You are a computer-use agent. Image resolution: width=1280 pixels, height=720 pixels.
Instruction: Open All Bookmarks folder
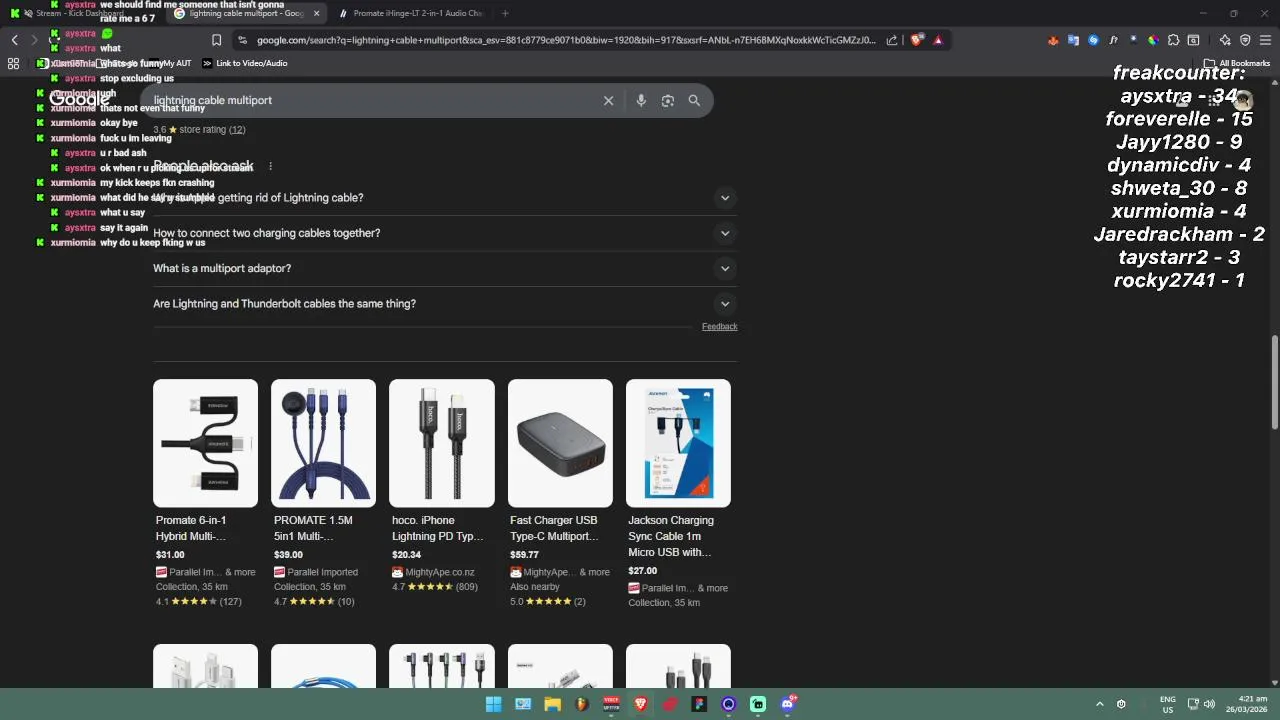[x=1237, y=63]
